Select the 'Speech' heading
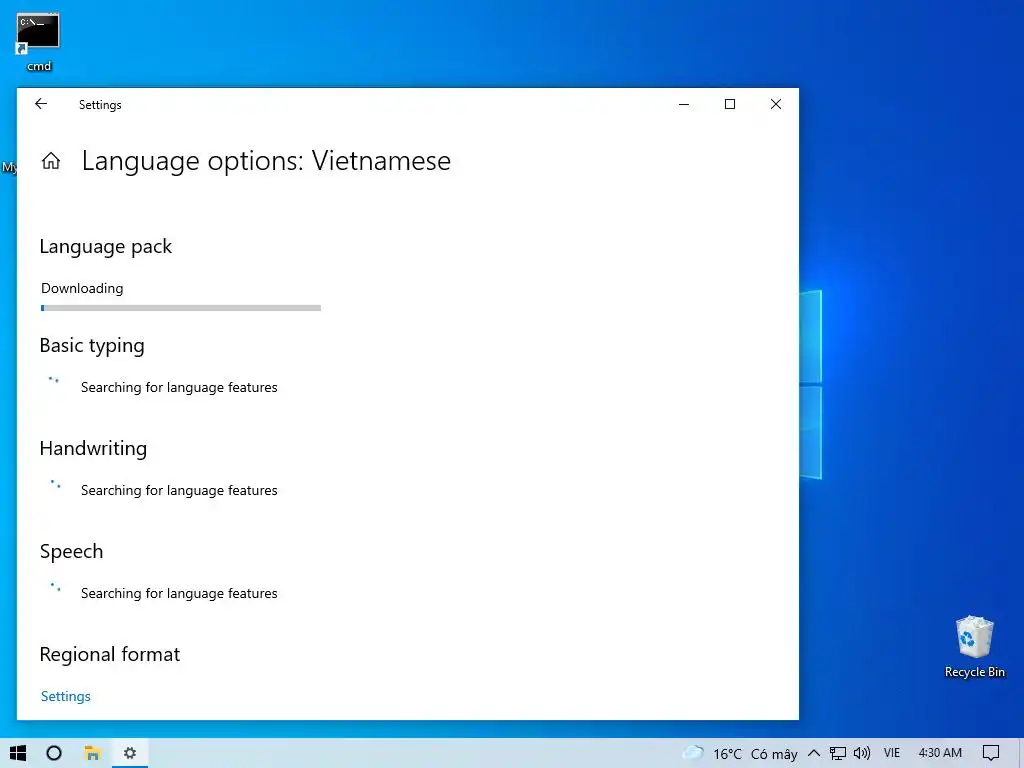The width and height of the screenshot is (1024, 768). point(71,551)
